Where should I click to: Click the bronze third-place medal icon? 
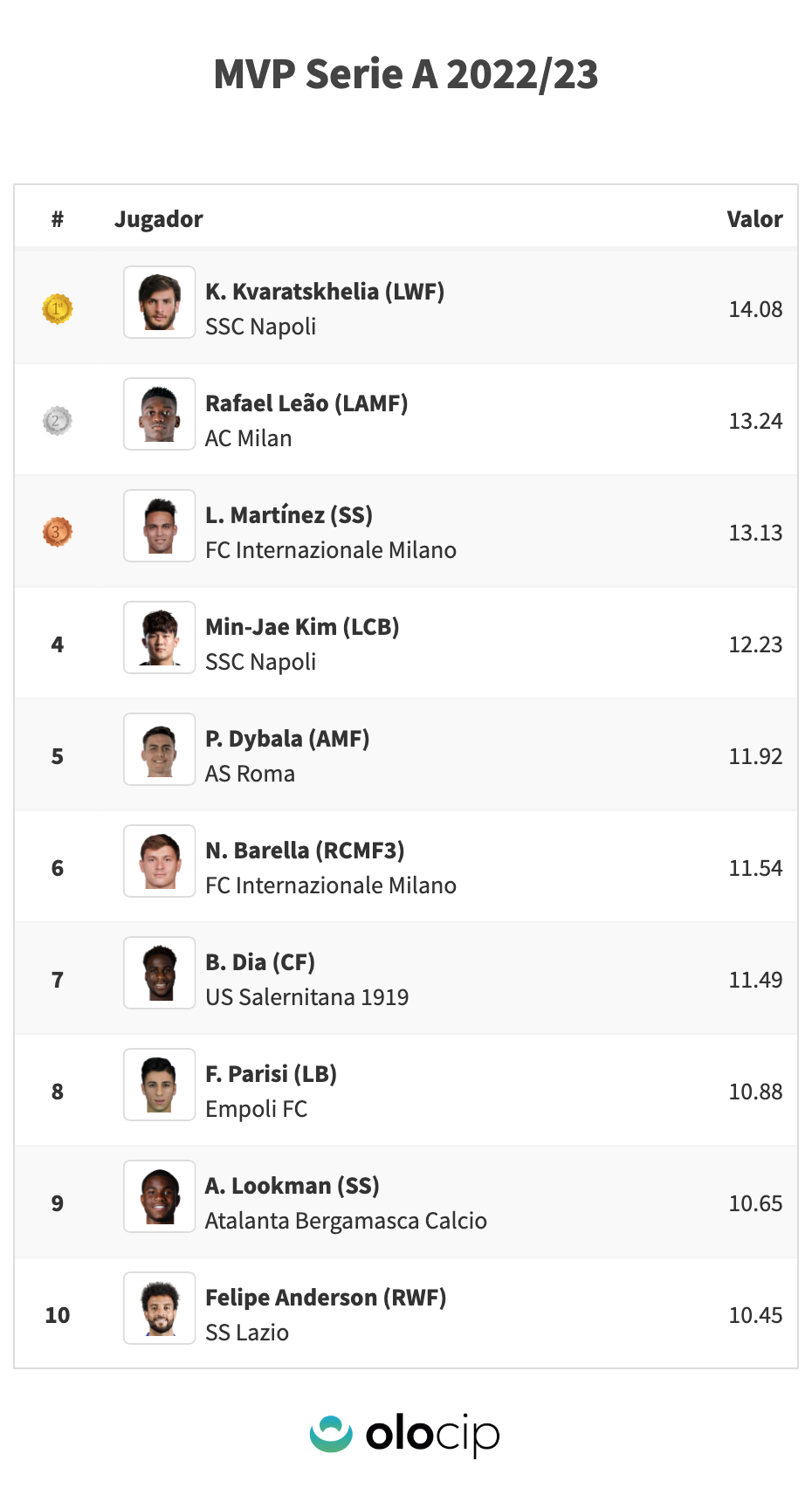point(58,532)
